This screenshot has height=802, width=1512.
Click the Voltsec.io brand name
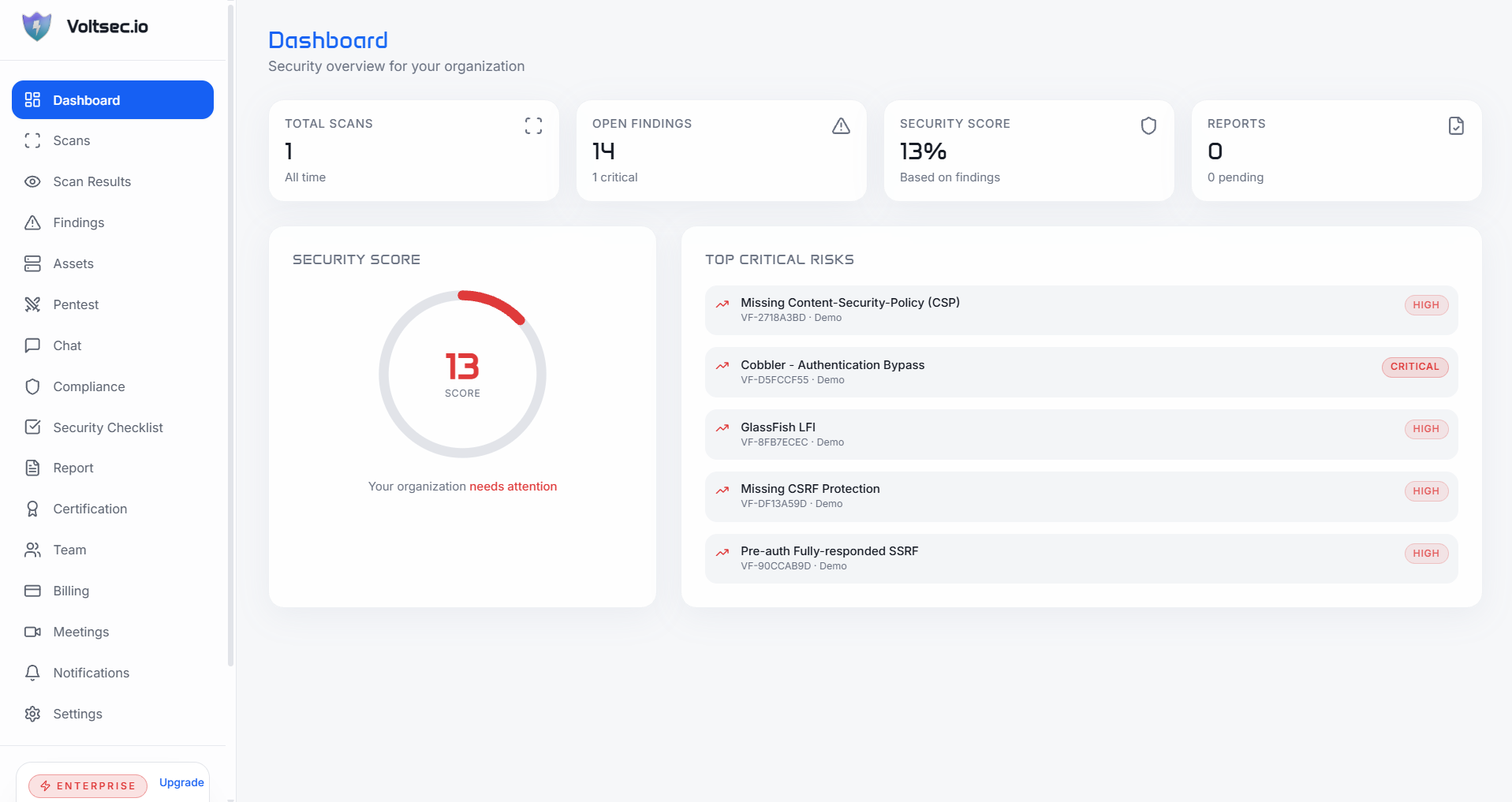[x=107, y=27]
